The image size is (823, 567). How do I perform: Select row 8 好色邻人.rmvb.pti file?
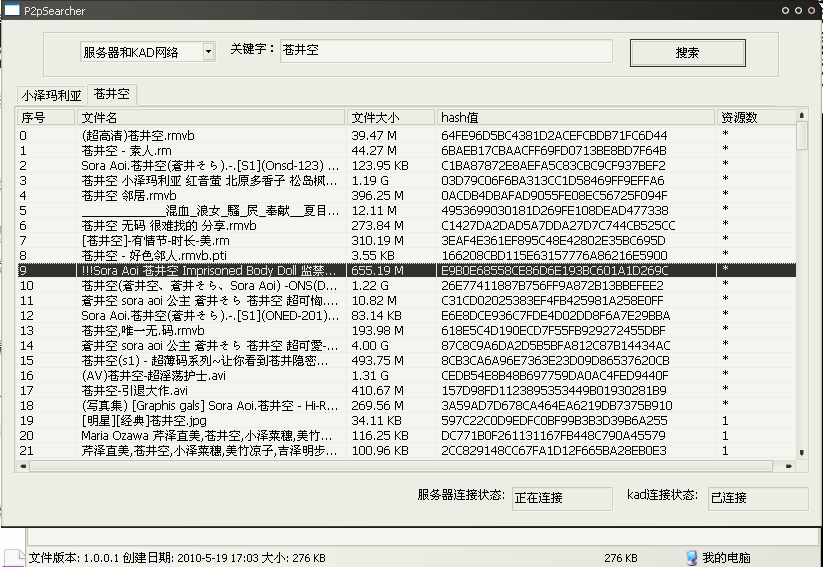[x=406, y=256]
